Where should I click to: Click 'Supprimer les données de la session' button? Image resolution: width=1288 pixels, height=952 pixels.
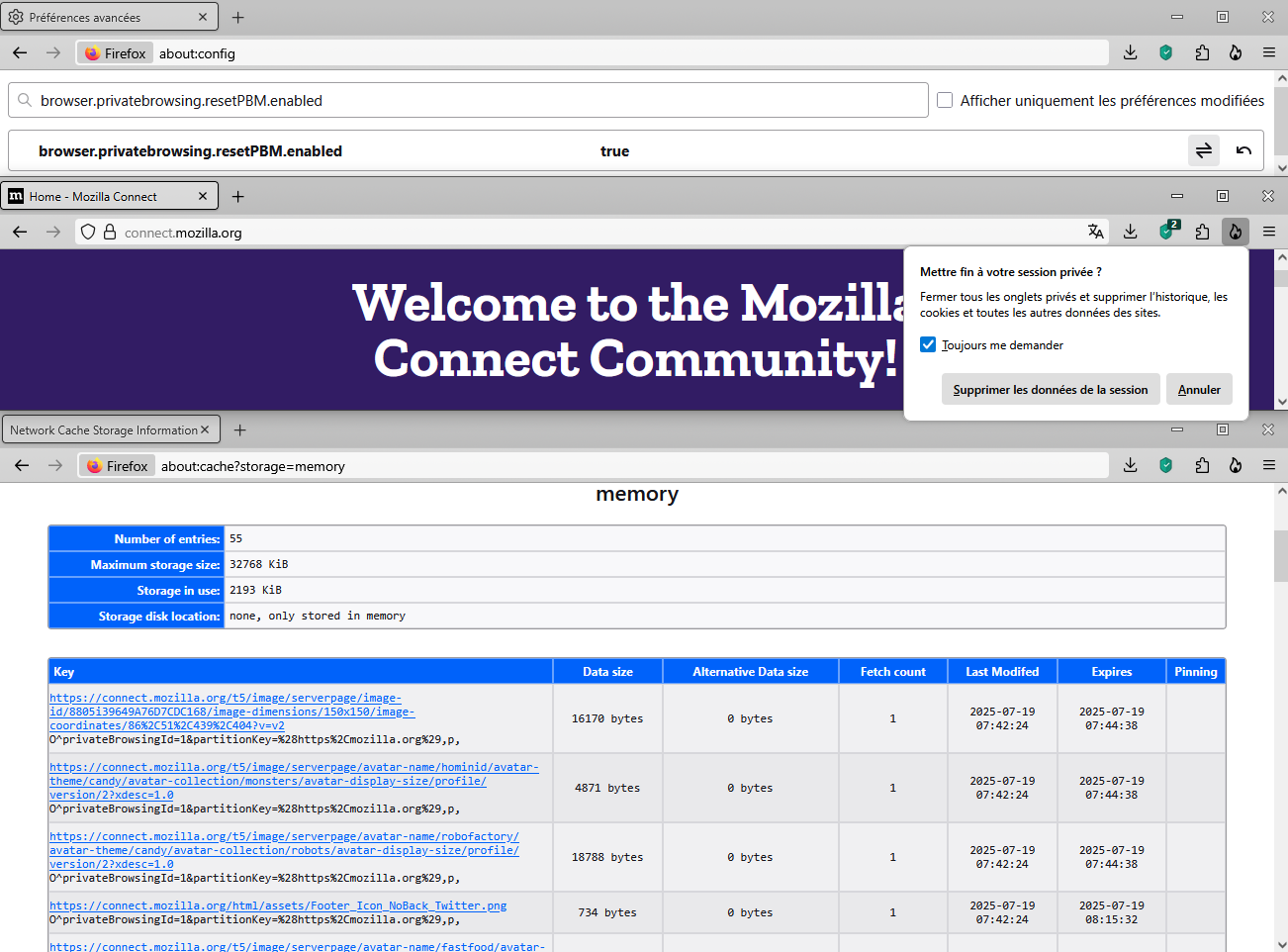pos(1051,389)
